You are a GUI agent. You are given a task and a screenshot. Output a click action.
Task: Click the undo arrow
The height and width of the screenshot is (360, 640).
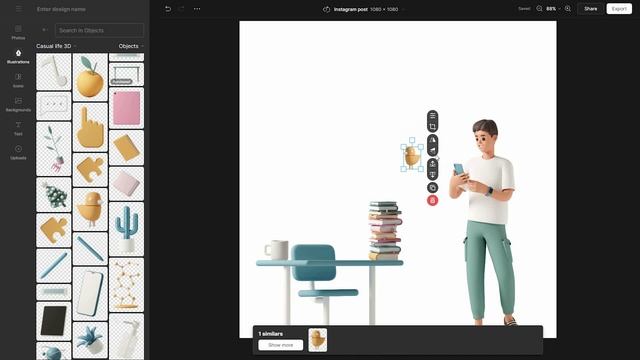coord(168,9)
